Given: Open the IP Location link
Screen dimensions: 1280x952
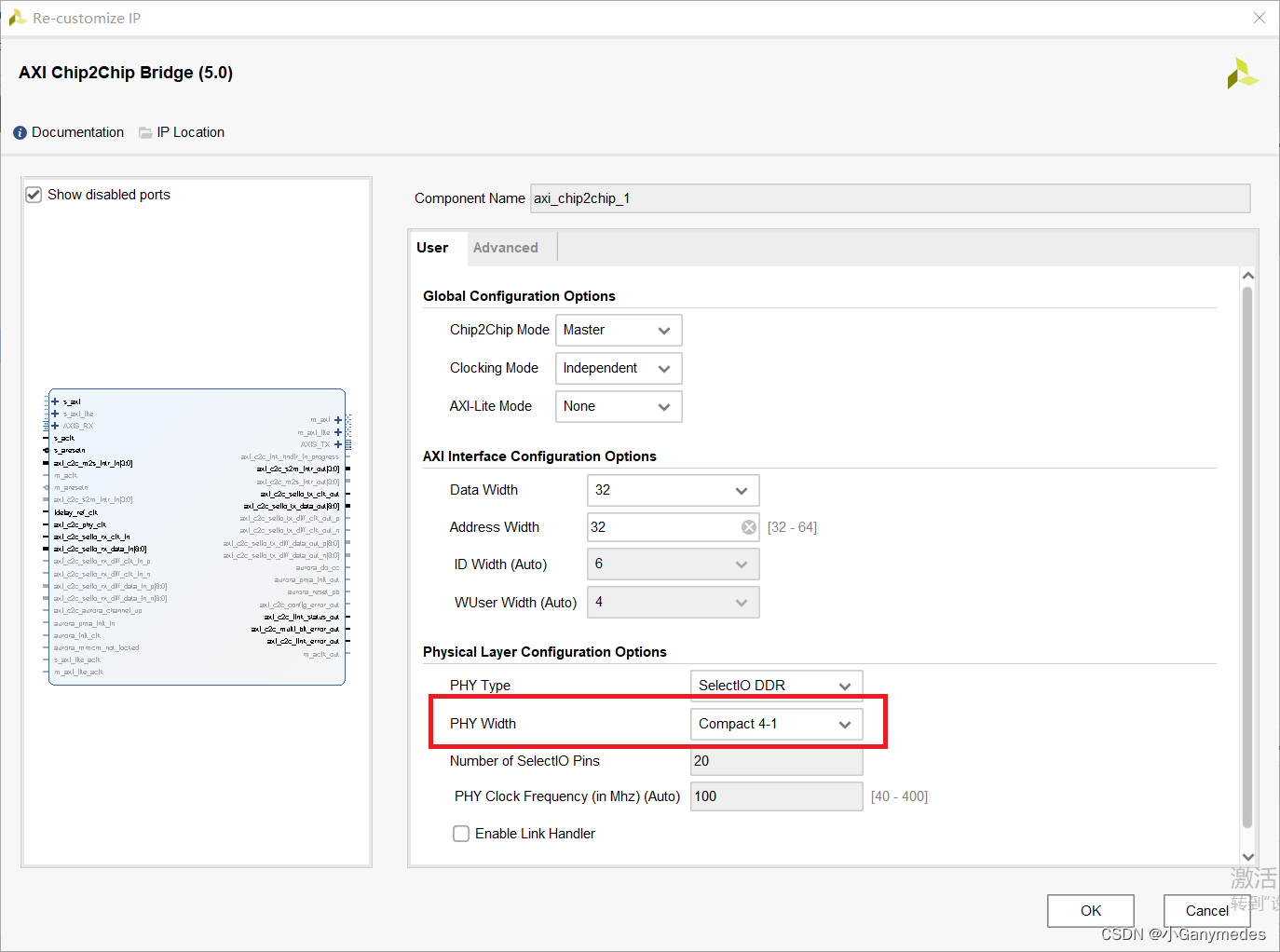Looking at the screenshot, I should click(x=191, y=132).
